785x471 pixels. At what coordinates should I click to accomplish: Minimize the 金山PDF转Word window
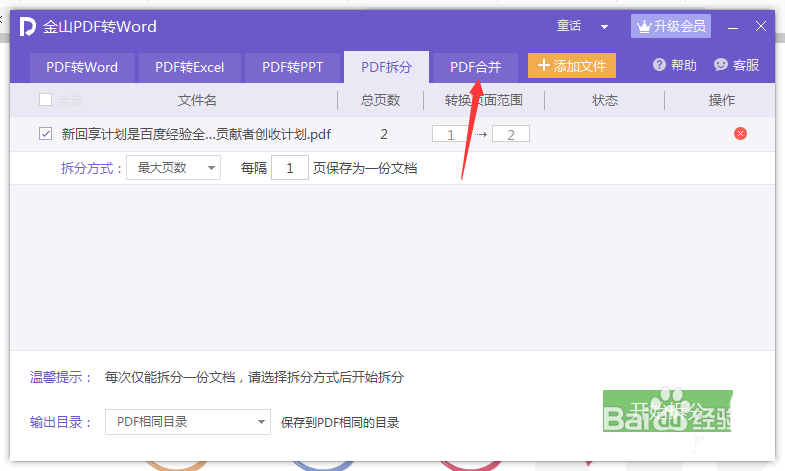coord(733,27)
